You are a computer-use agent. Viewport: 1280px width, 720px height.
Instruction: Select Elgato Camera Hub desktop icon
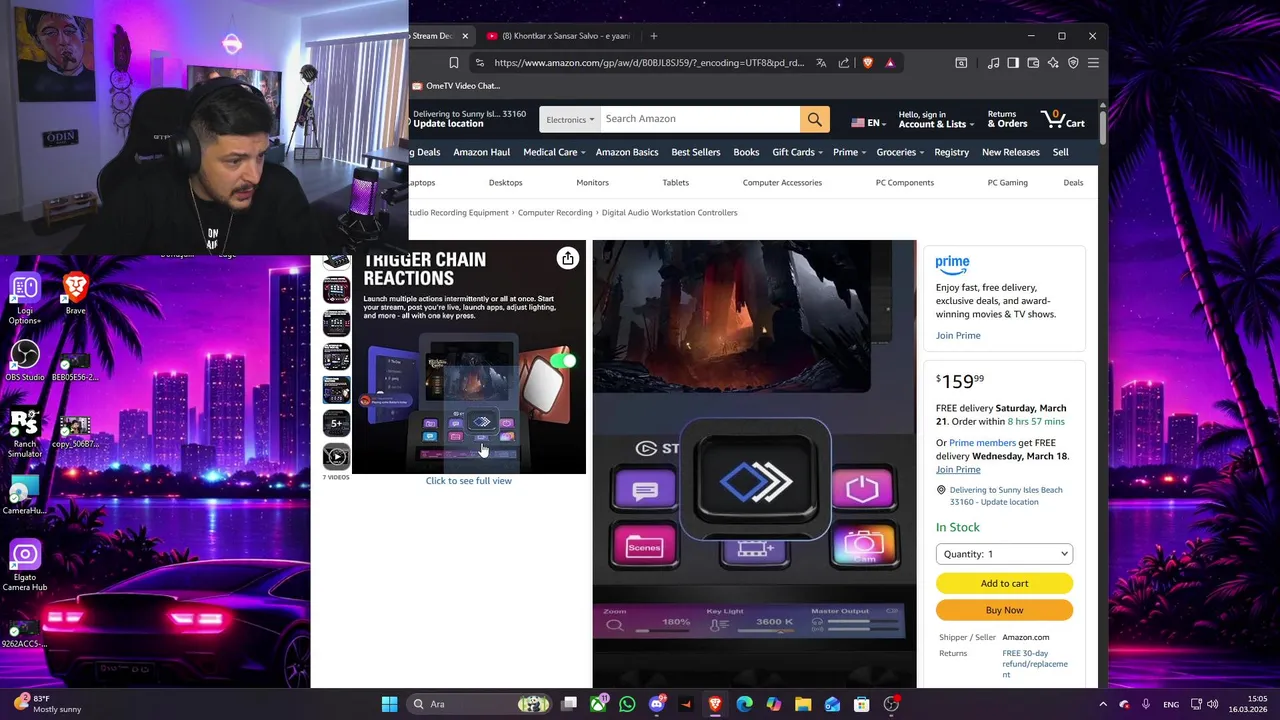tap(25, 566)
